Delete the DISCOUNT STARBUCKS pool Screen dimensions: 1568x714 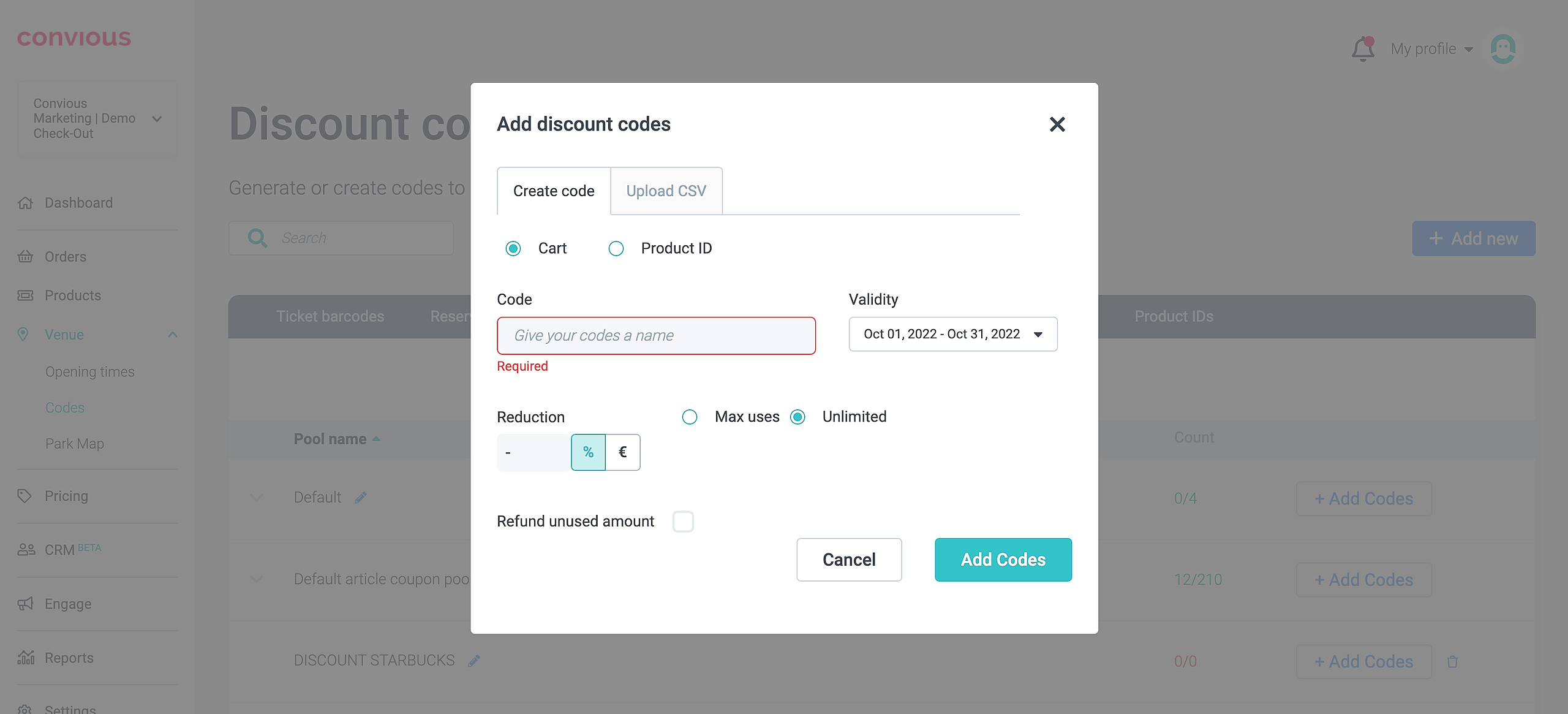pos(1452,662)
